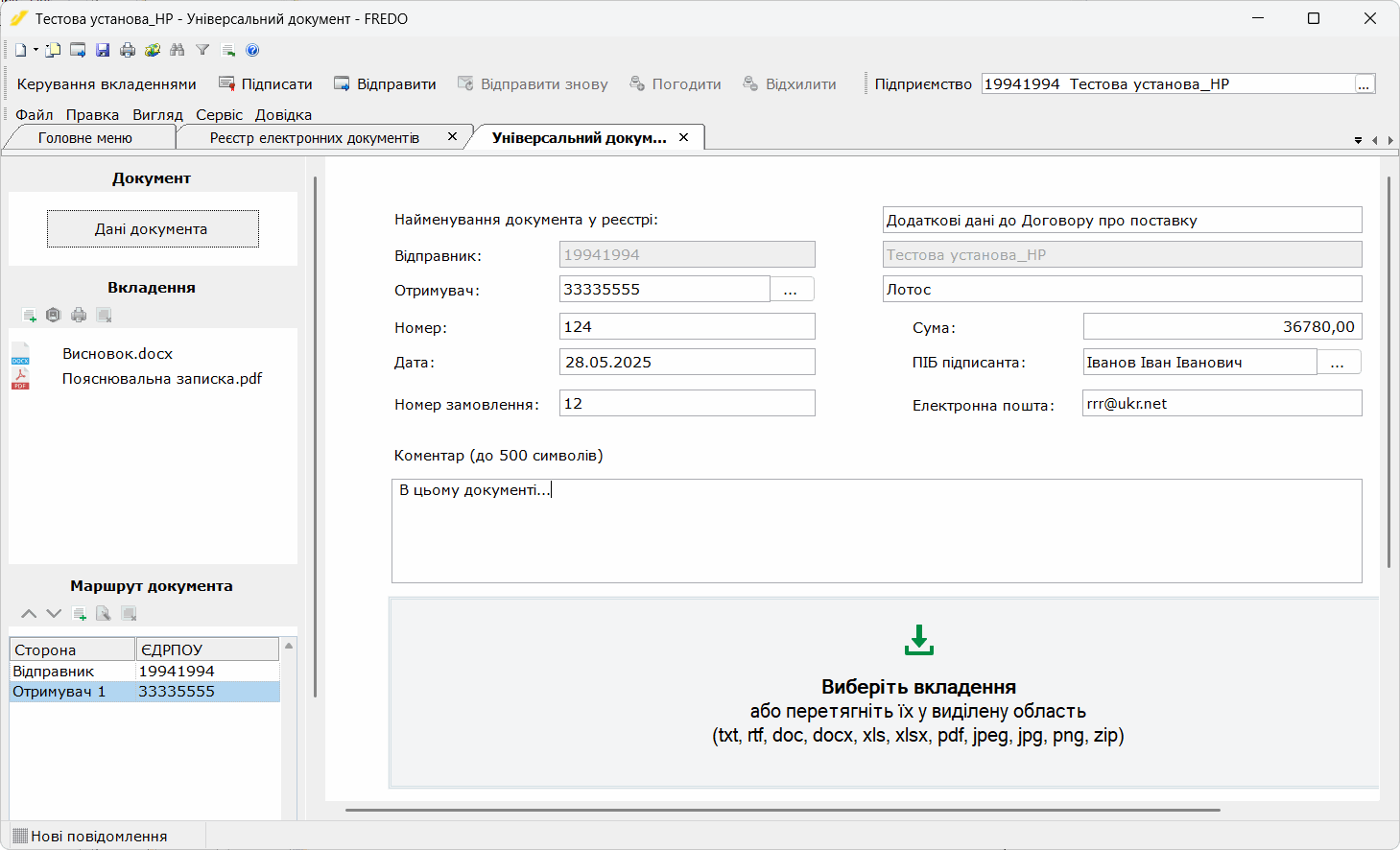Image resolution: width=1400 pixels, height=850 pixels.
Task: Click the Виберіть вкладення drop area
Action: point(884,693)
